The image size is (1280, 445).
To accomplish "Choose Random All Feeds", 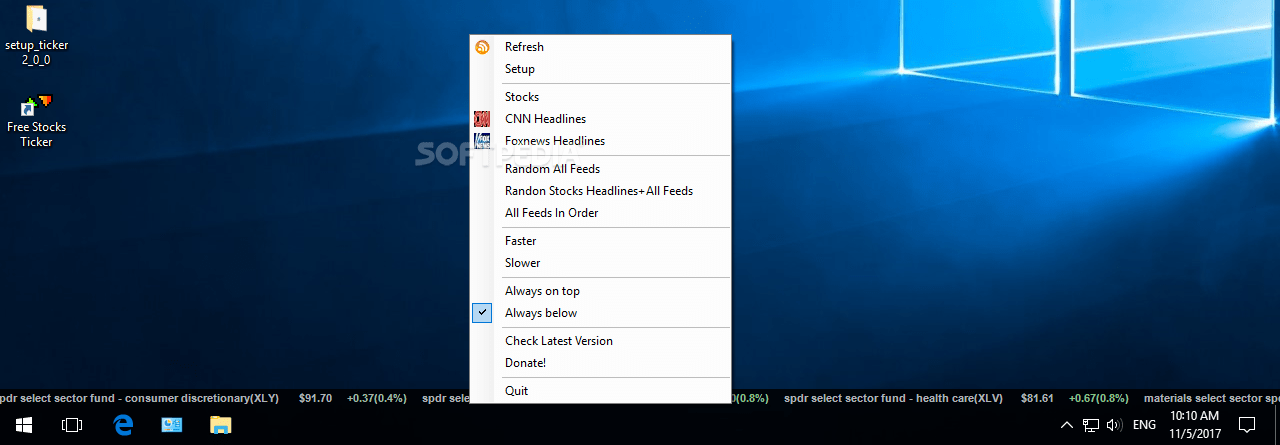I will pyautogui.click(x=600, y=169).
